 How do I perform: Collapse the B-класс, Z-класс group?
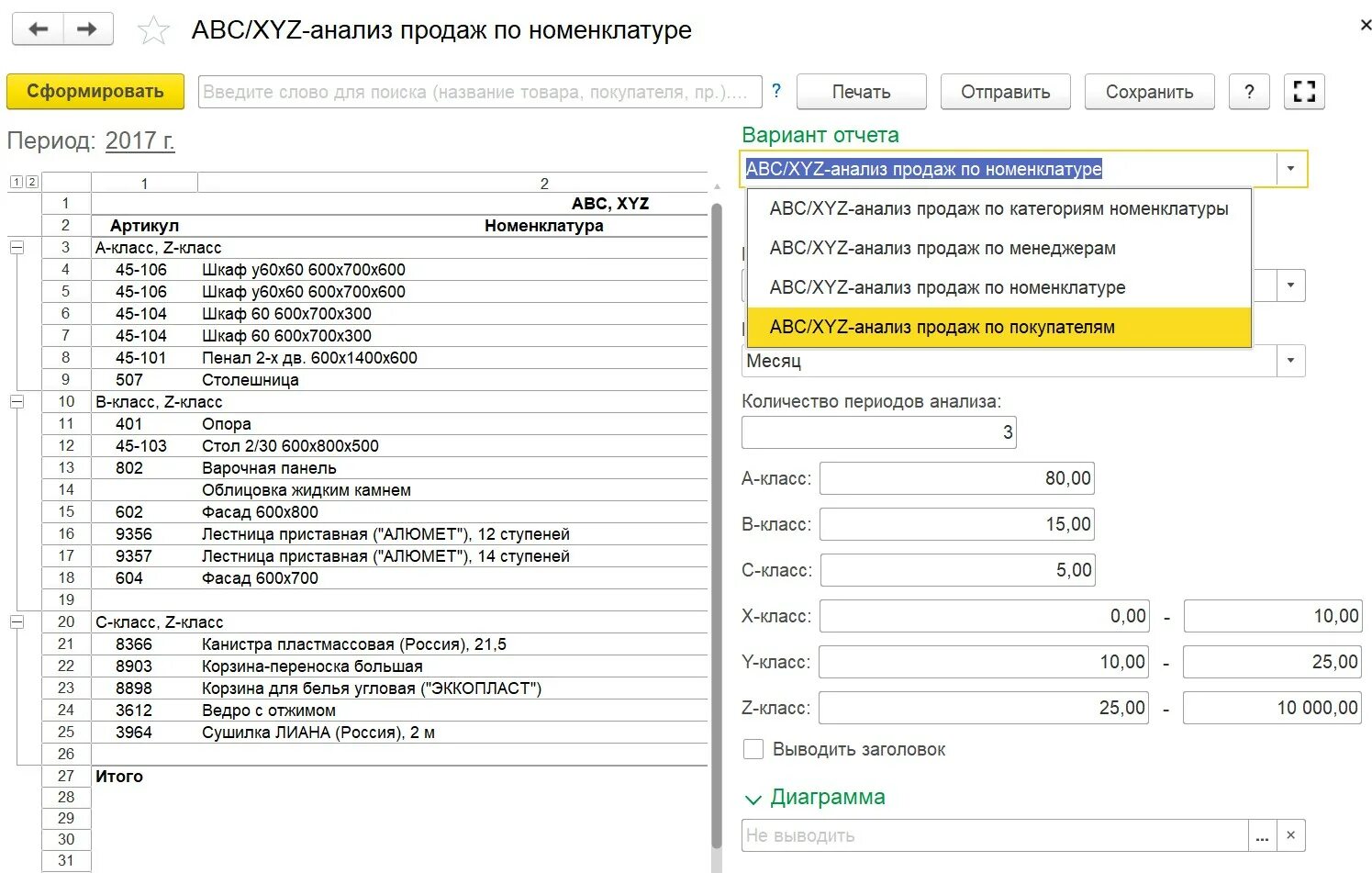click(x=17, y=401)
